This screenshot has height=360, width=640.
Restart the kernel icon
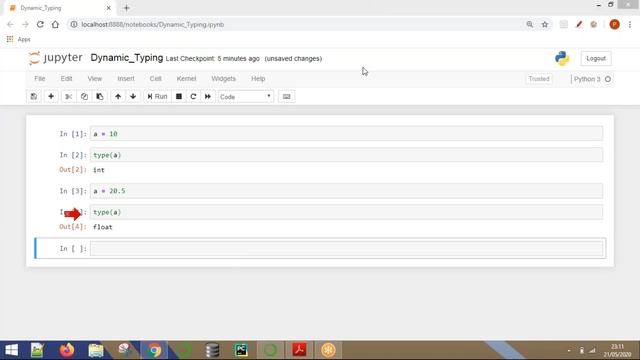193,97
